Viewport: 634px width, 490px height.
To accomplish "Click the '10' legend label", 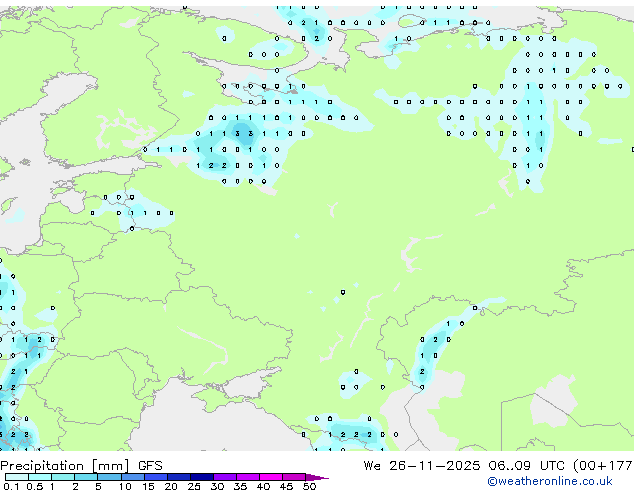I will [125, 486].
